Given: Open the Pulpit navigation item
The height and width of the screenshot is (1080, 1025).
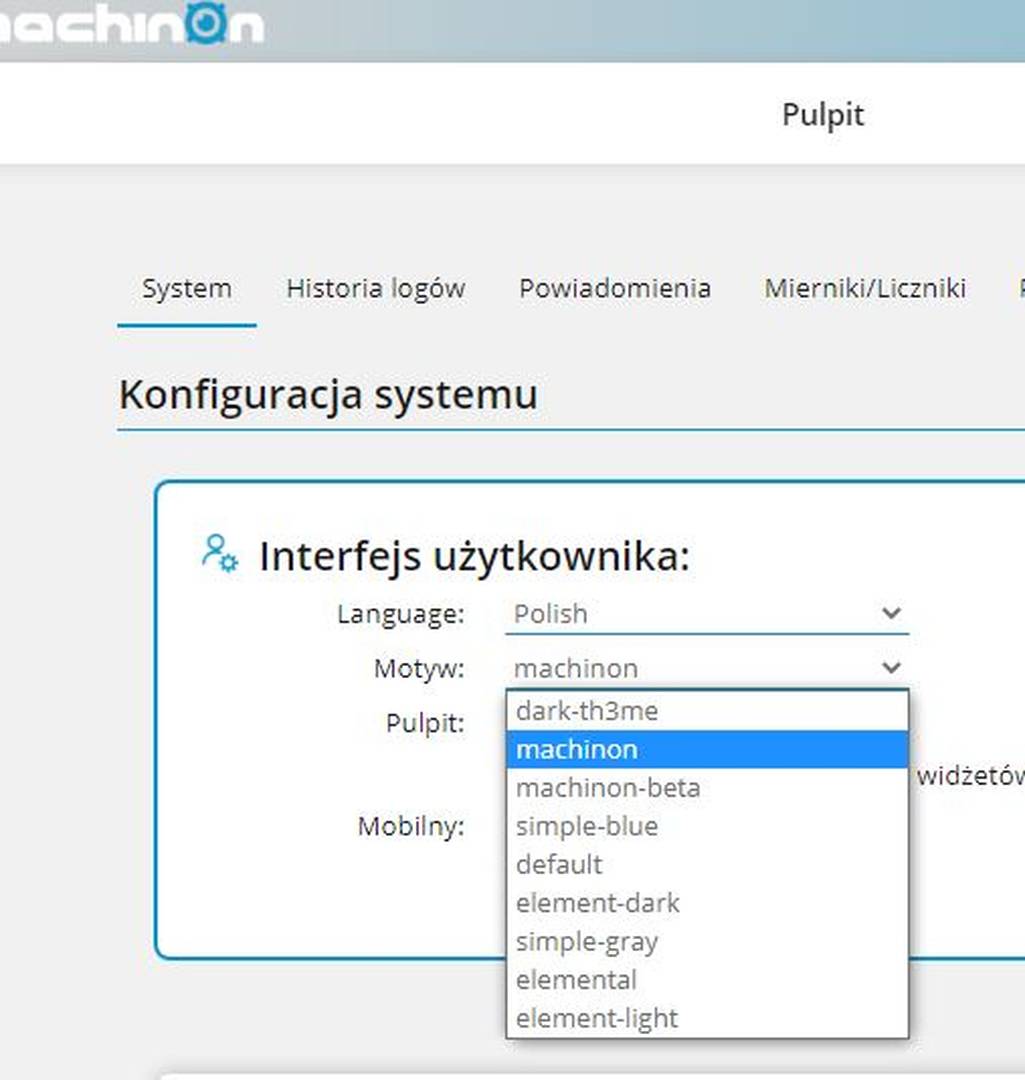Looking at the screenshot, I should pos(822,114).
